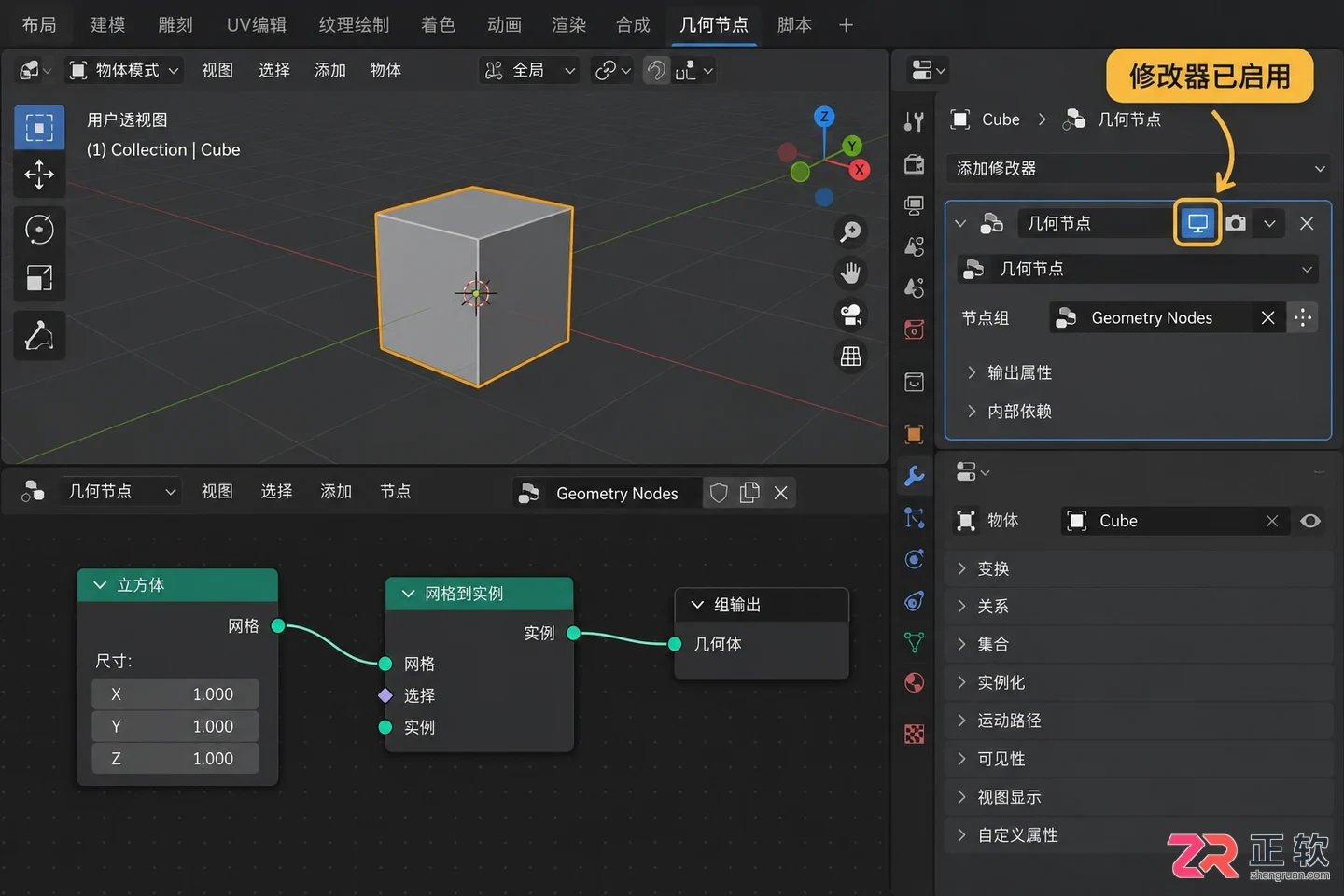The image size is (1344, 896).
Task: Open the 节点 menu in node editor
Action: [395, 491]
